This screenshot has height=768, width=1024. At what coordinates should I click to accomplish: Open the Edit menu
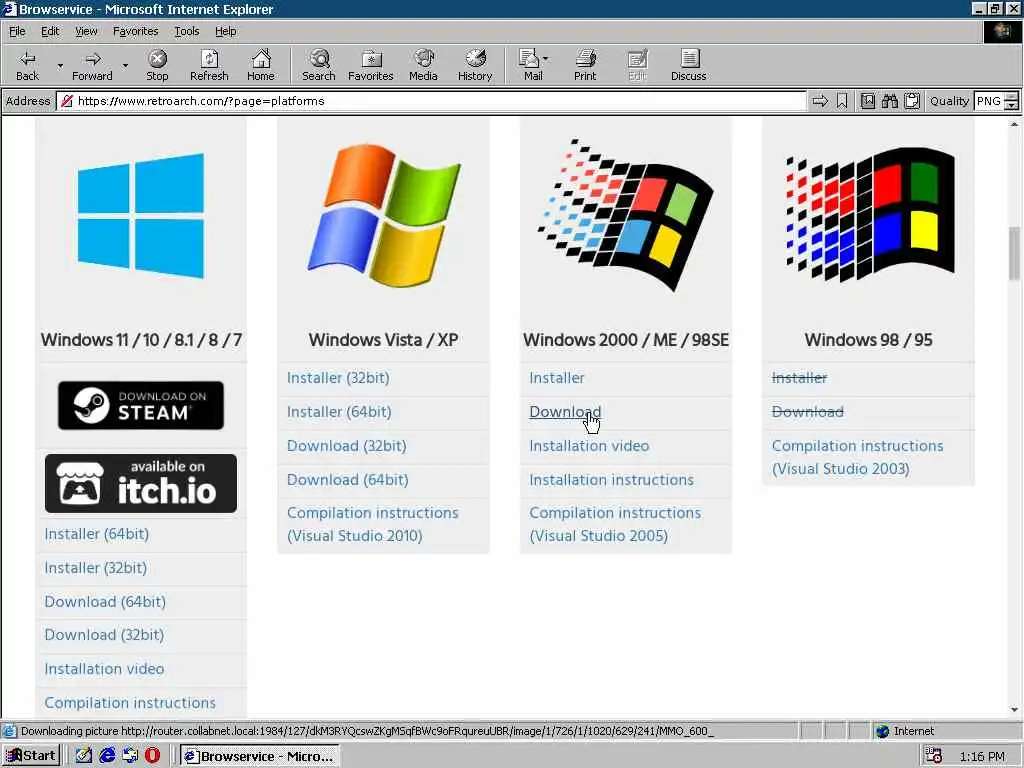50,31
